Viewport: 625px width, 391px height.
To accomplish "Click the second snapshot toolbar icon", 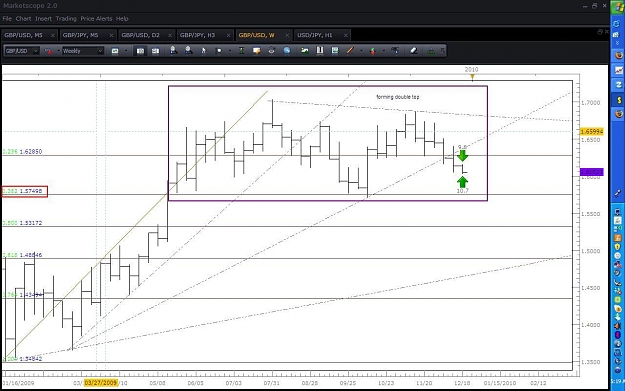I will (155, 51).
